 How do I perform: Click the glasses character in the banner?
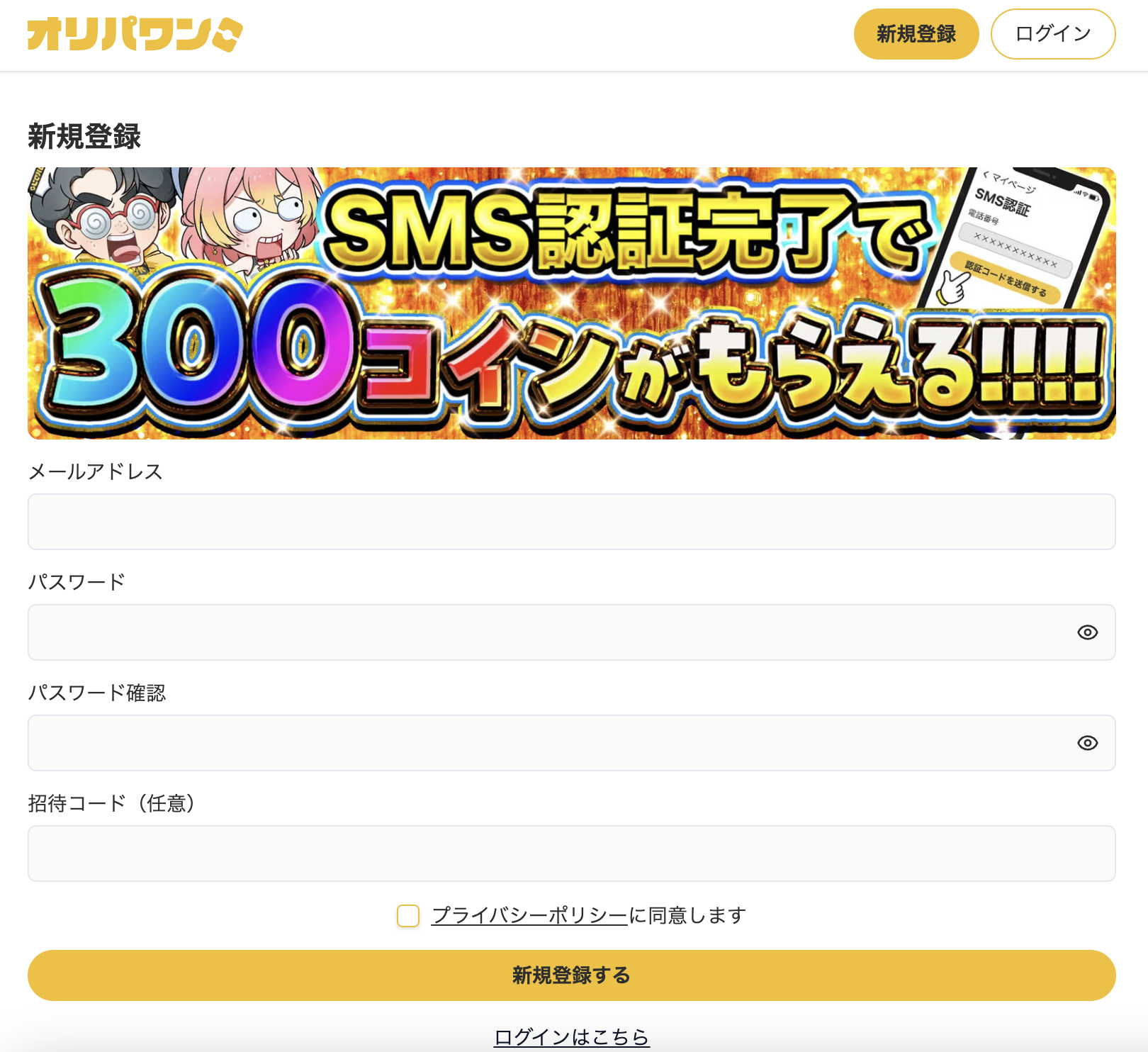point(106,220)
